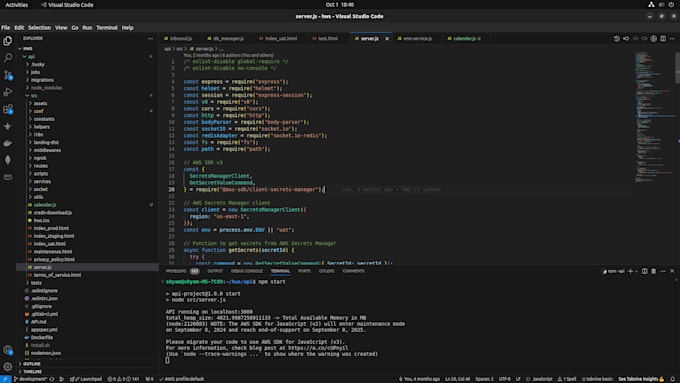Open the Search view in activity bar
The image size is (680, 383).
click(x=8, y=58)
